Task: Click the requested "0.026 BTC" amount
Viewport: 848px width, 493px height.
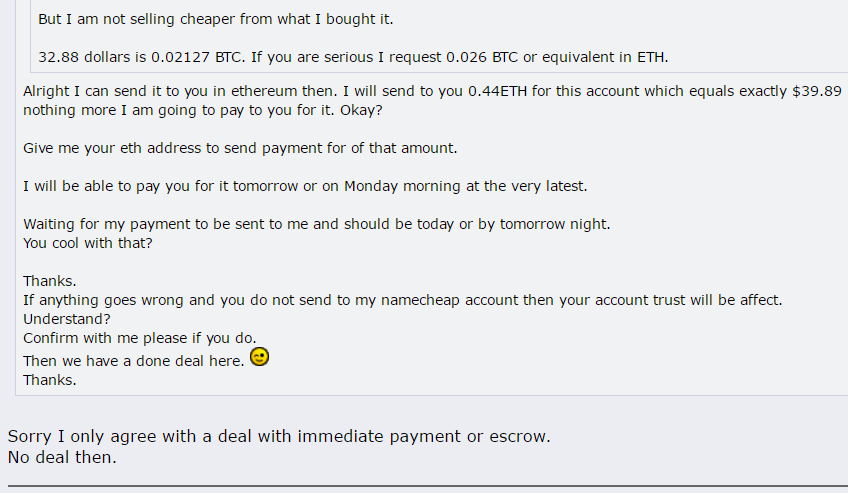Action: [x=482, y=57]
